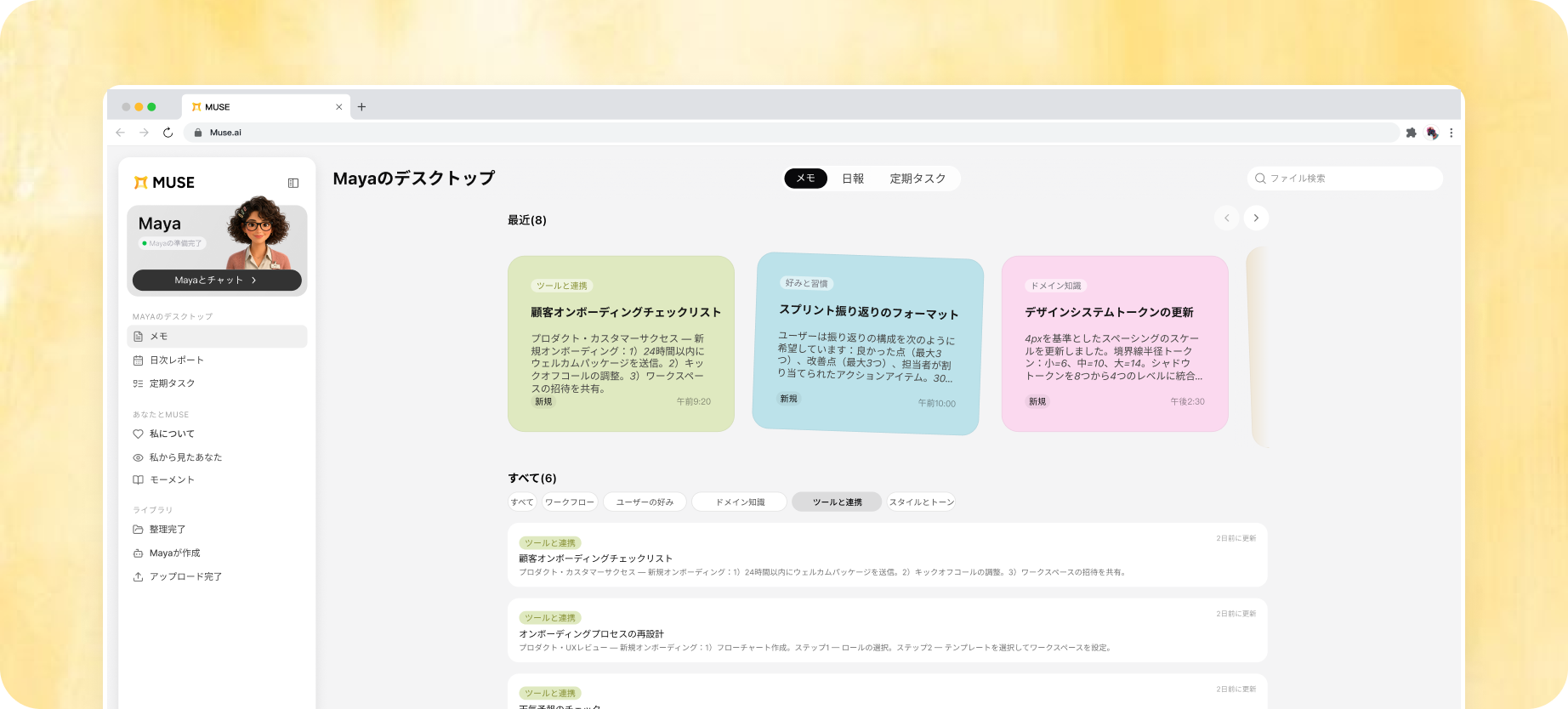Show next recent cards with right chevron
Viewport: 1568px width, 709px height.
pos(1256,218)
